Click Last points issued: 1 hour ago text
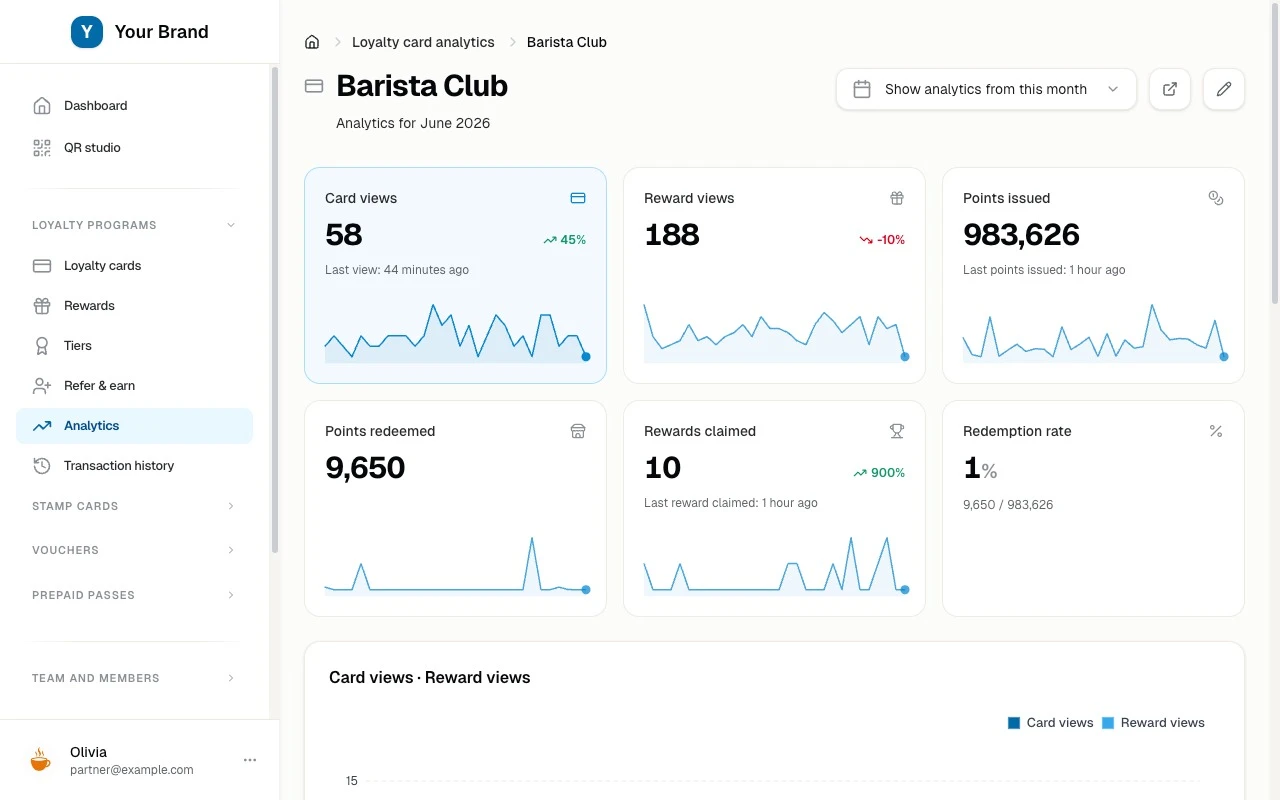This screenshot has height=800, width=1280. click(1044, 270)
